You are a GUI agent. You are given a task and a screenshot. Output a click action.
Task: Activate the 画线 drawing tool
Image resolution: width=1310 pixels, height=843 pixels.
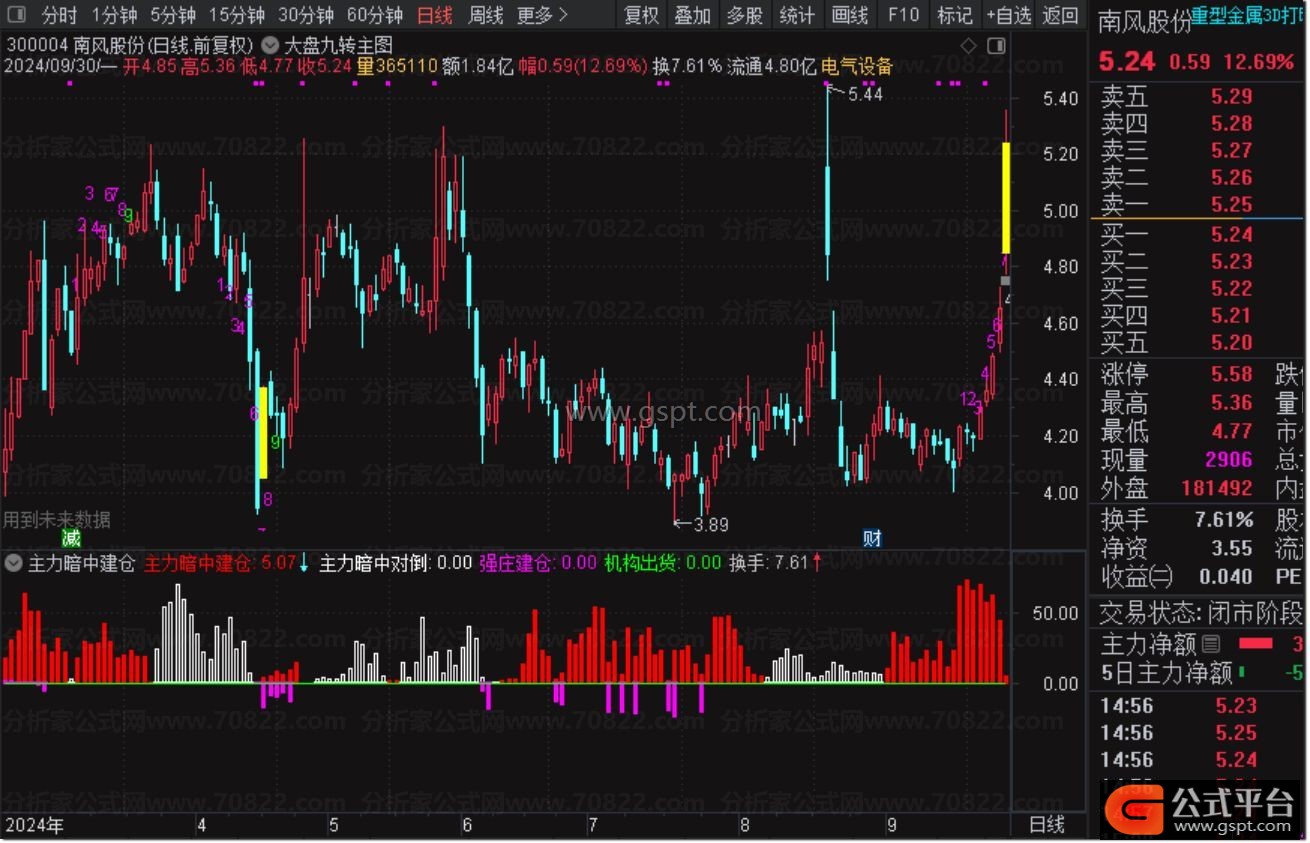point(850,15)
